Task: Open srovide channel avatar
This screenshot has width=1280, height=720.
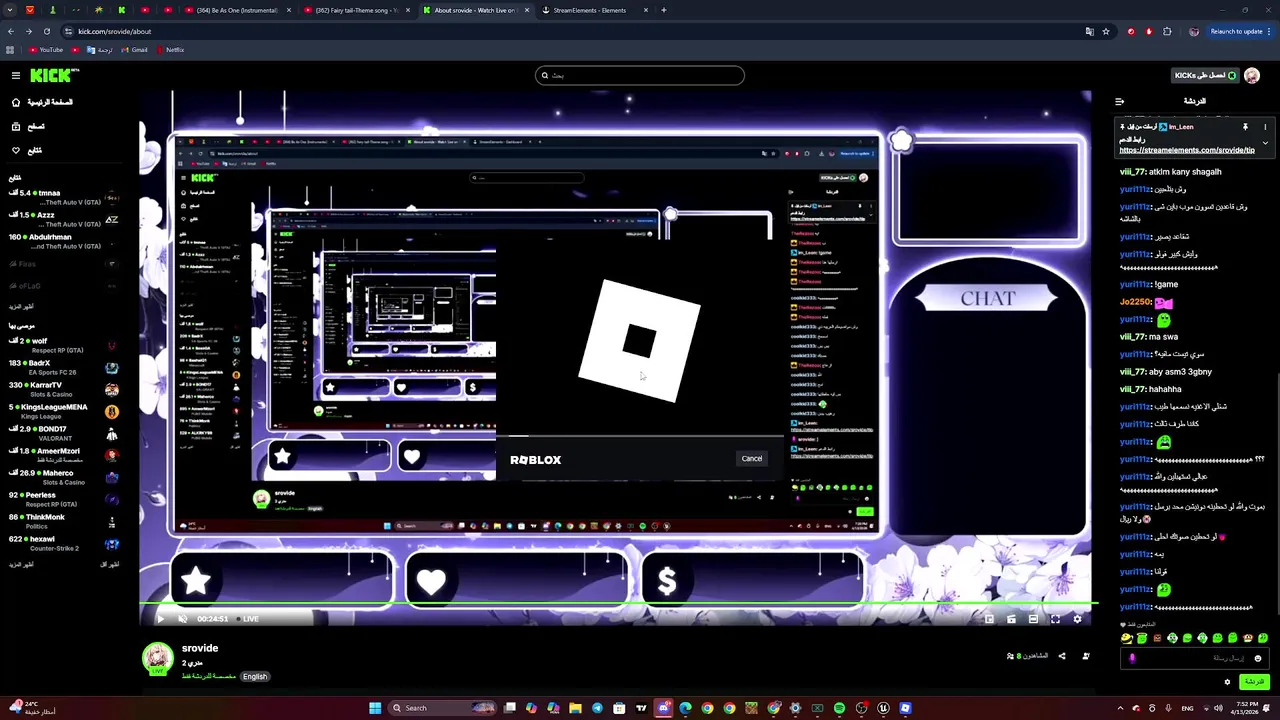Action: 158,657
